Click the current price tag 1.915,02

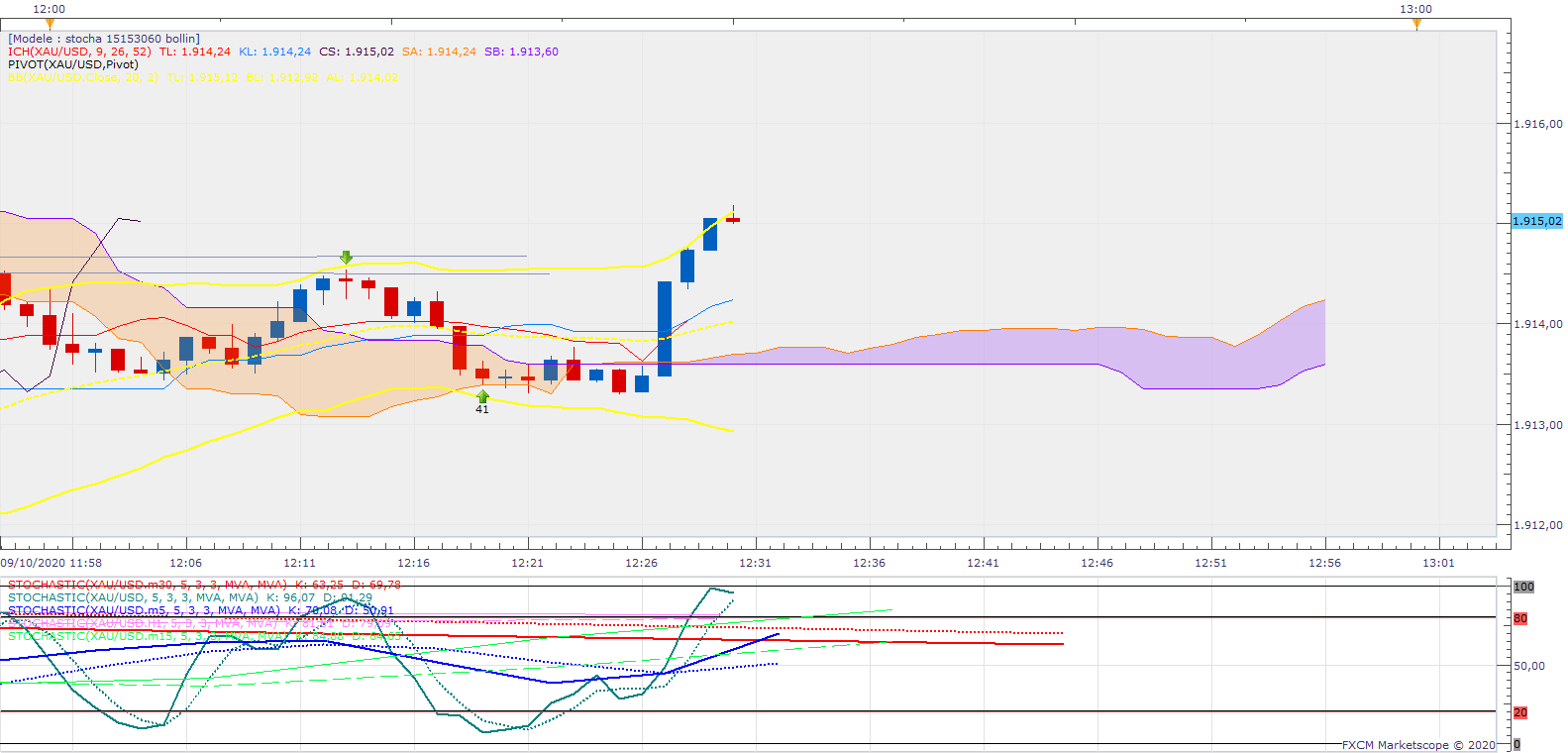click(1537, 221)
